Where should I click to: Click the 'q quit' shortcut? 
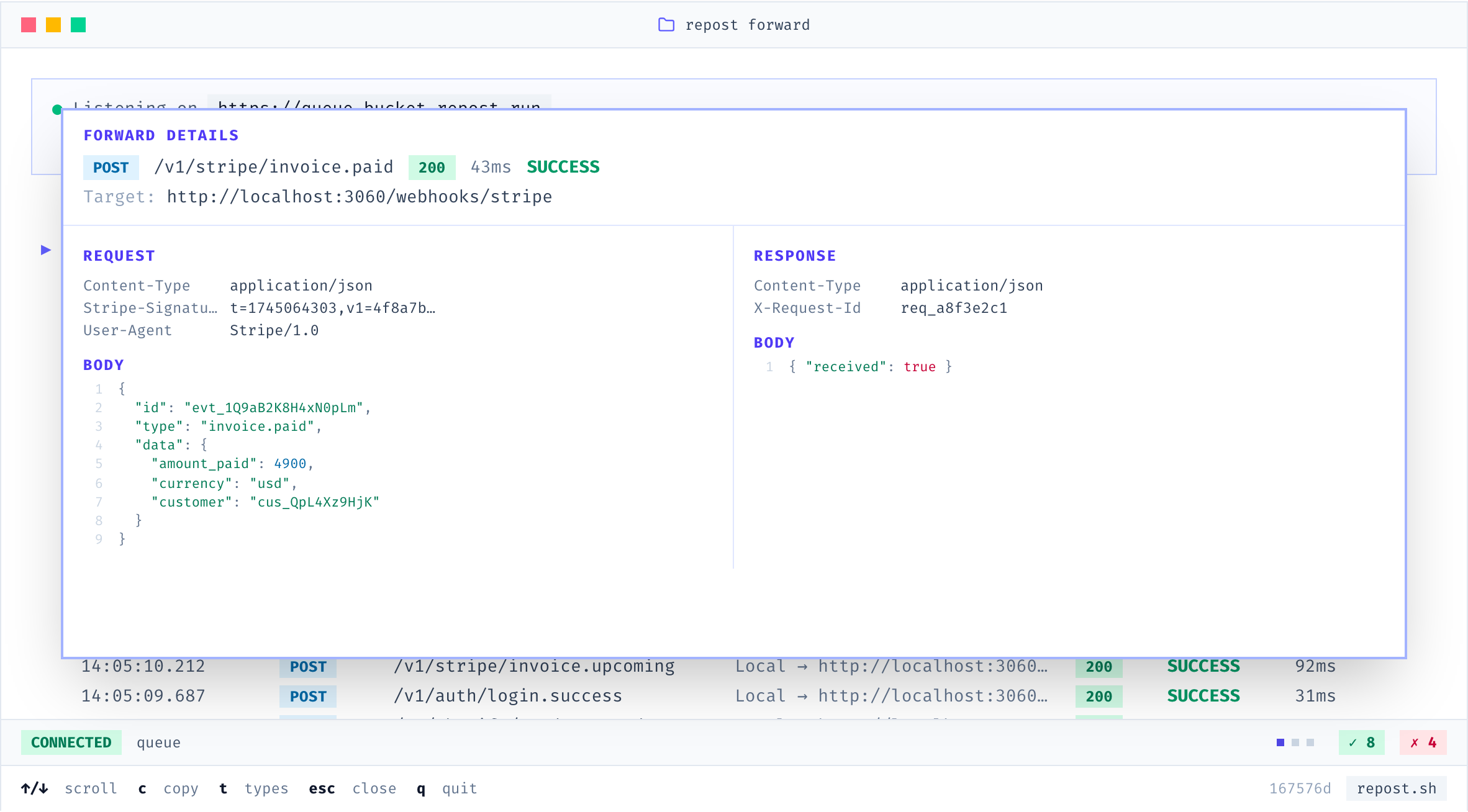tap(446, 788)
